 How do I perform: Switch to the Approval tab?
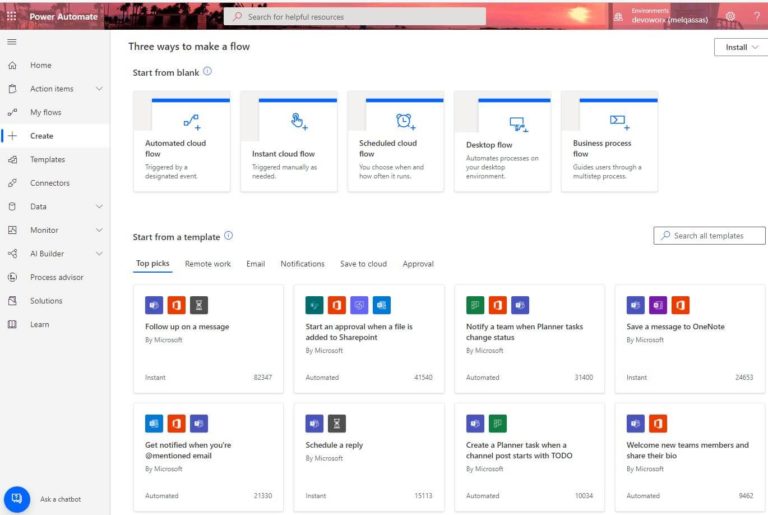point(418,264)
